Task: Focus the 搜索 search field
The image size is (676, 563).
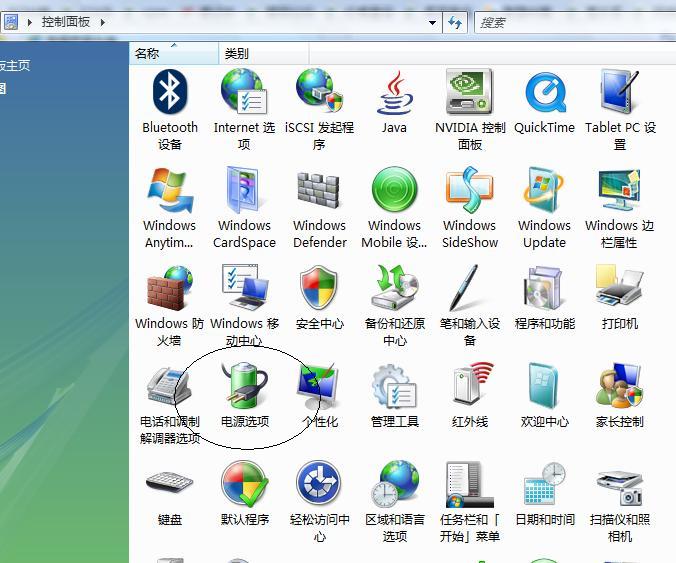Action: pos(575,22)
